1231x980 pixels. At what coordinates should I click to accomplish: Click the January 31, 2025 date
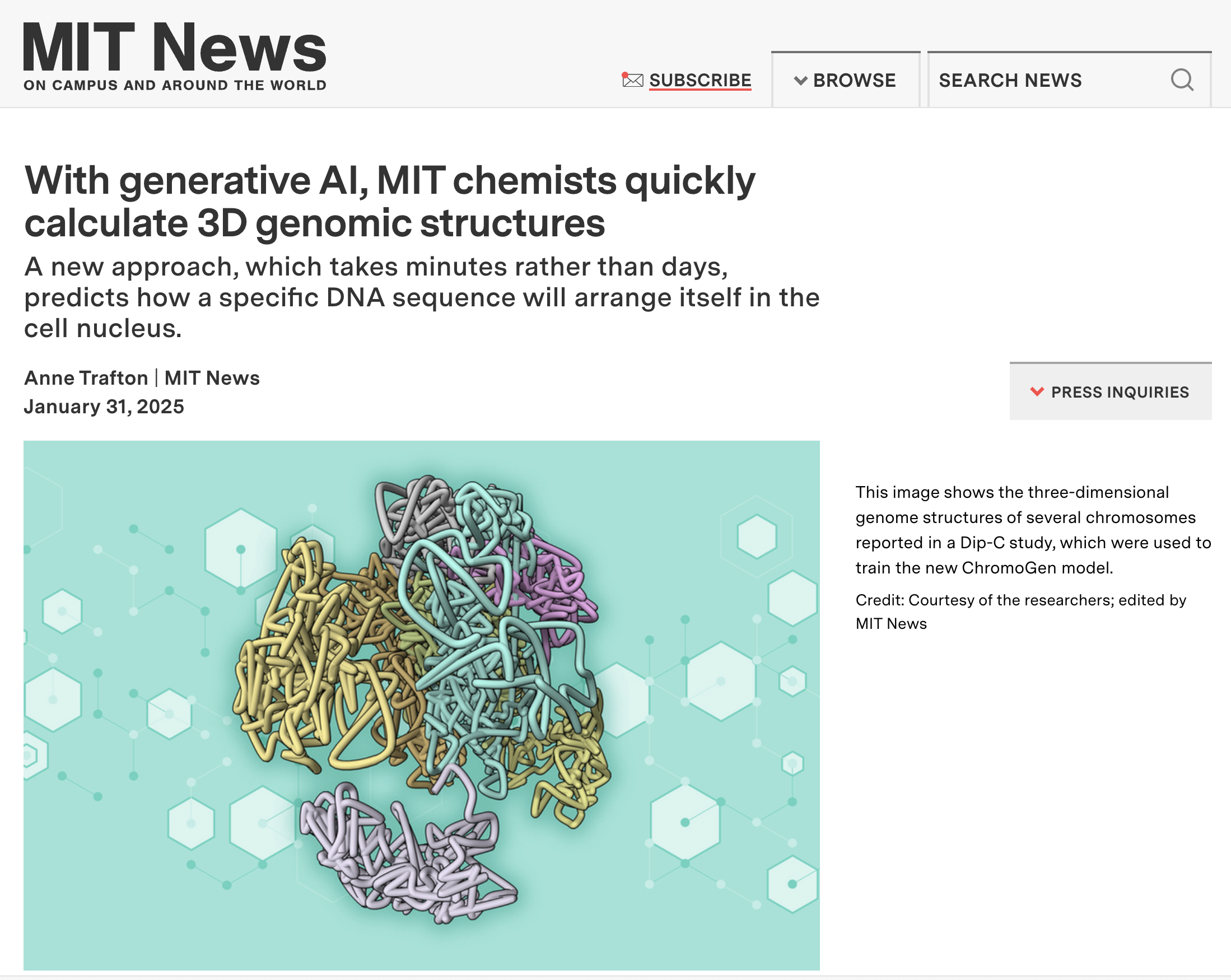104,407
